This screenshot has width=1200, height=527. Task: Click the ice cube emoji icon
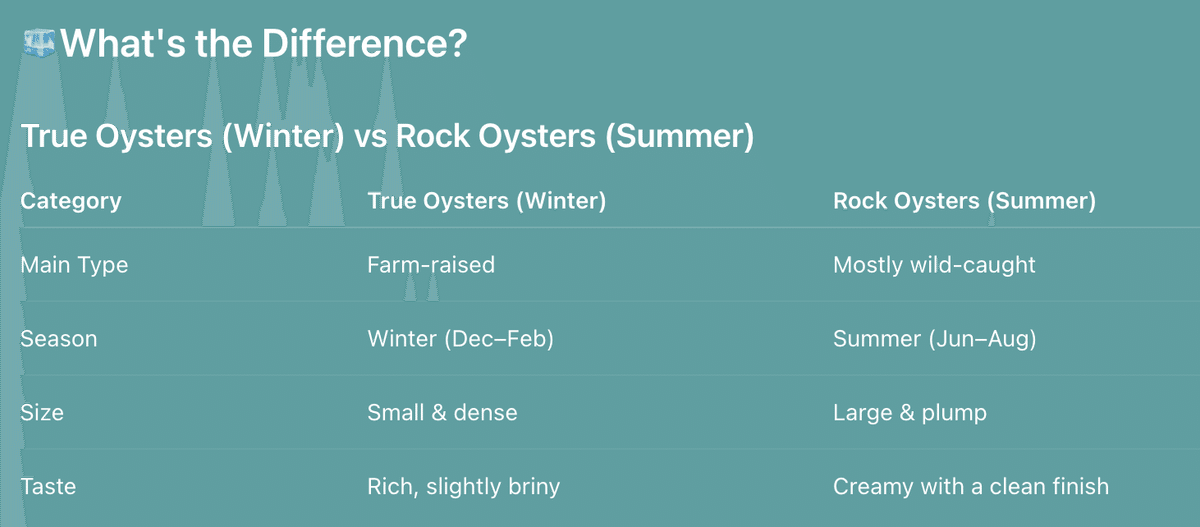coord(40,44)
